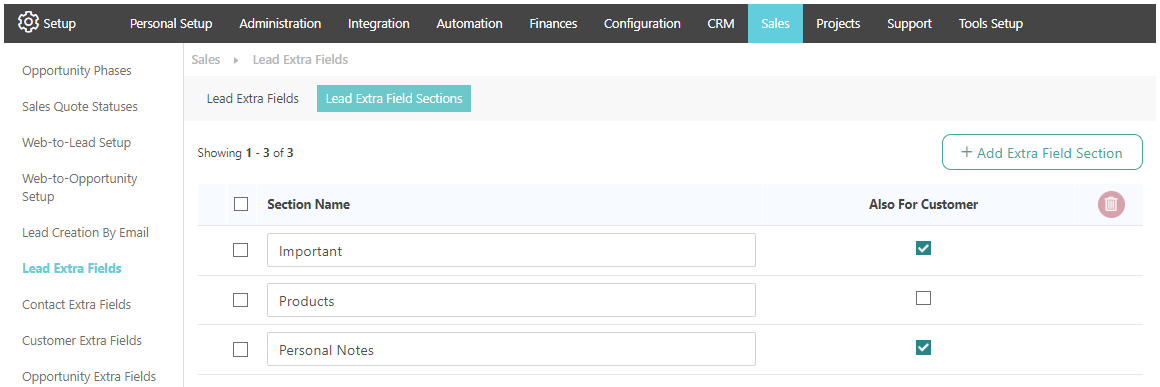Image resolution: width=1160 pixels, height=387 pixels.
Task: Click the red trash delete icon
Action: (x=1111, y=204)
